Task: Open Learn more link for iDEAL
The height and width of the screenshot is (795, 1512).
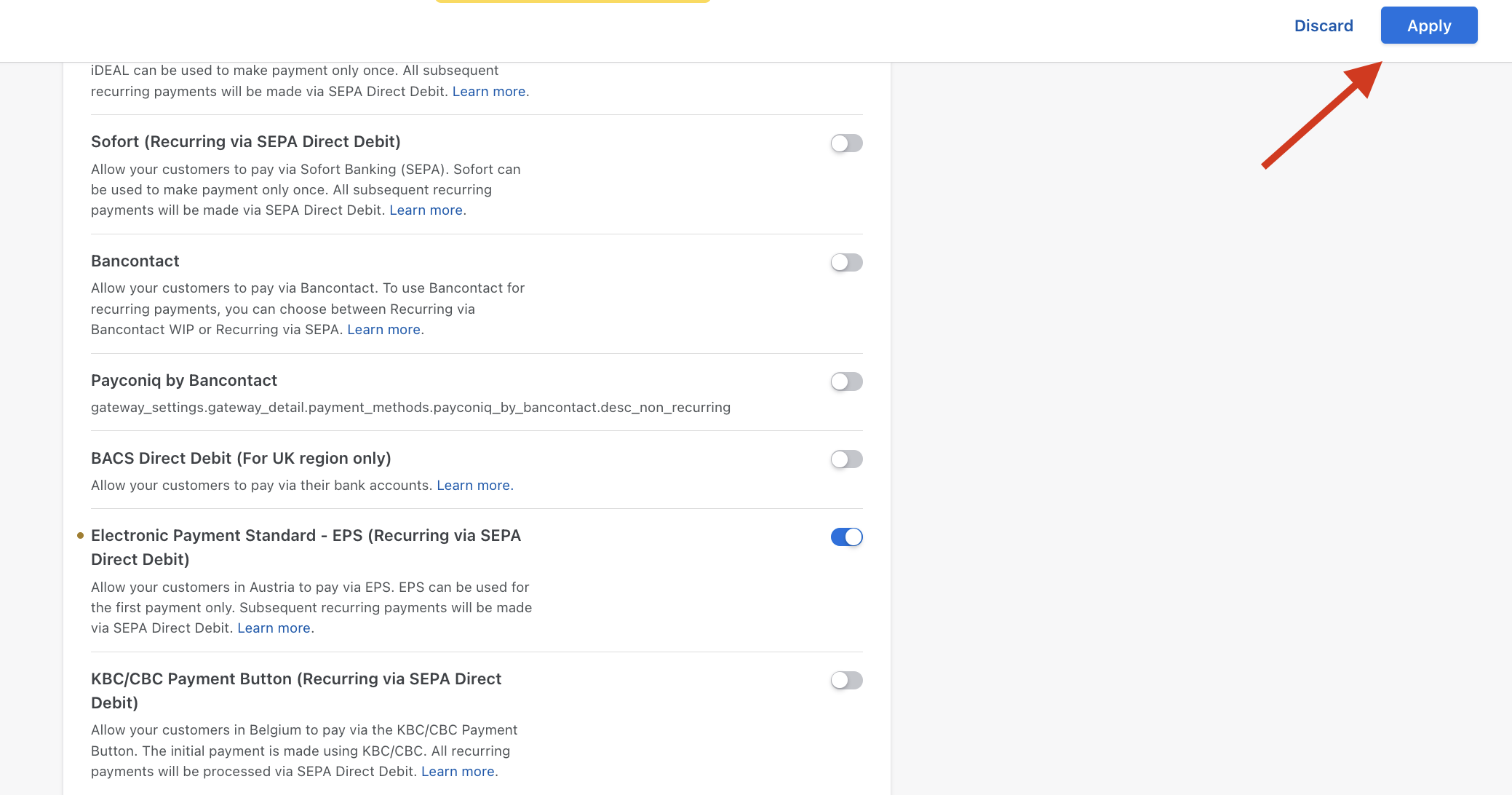Action: tap(488, 92)
